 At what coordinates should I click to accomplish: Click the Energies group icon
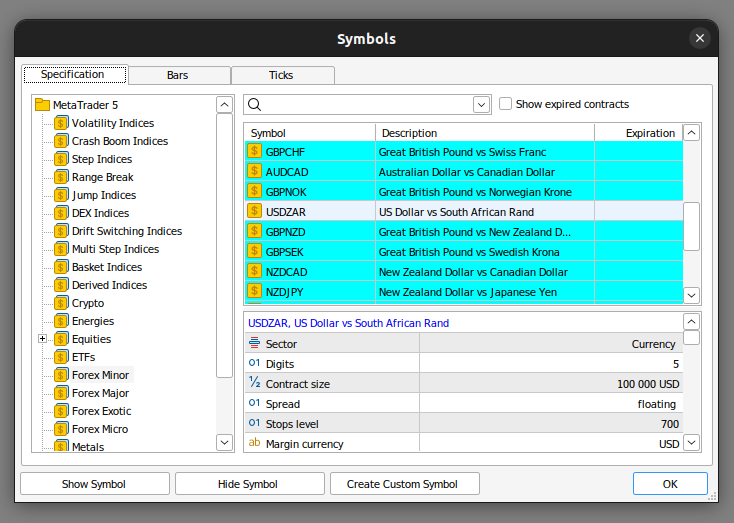tap(61, 321)
